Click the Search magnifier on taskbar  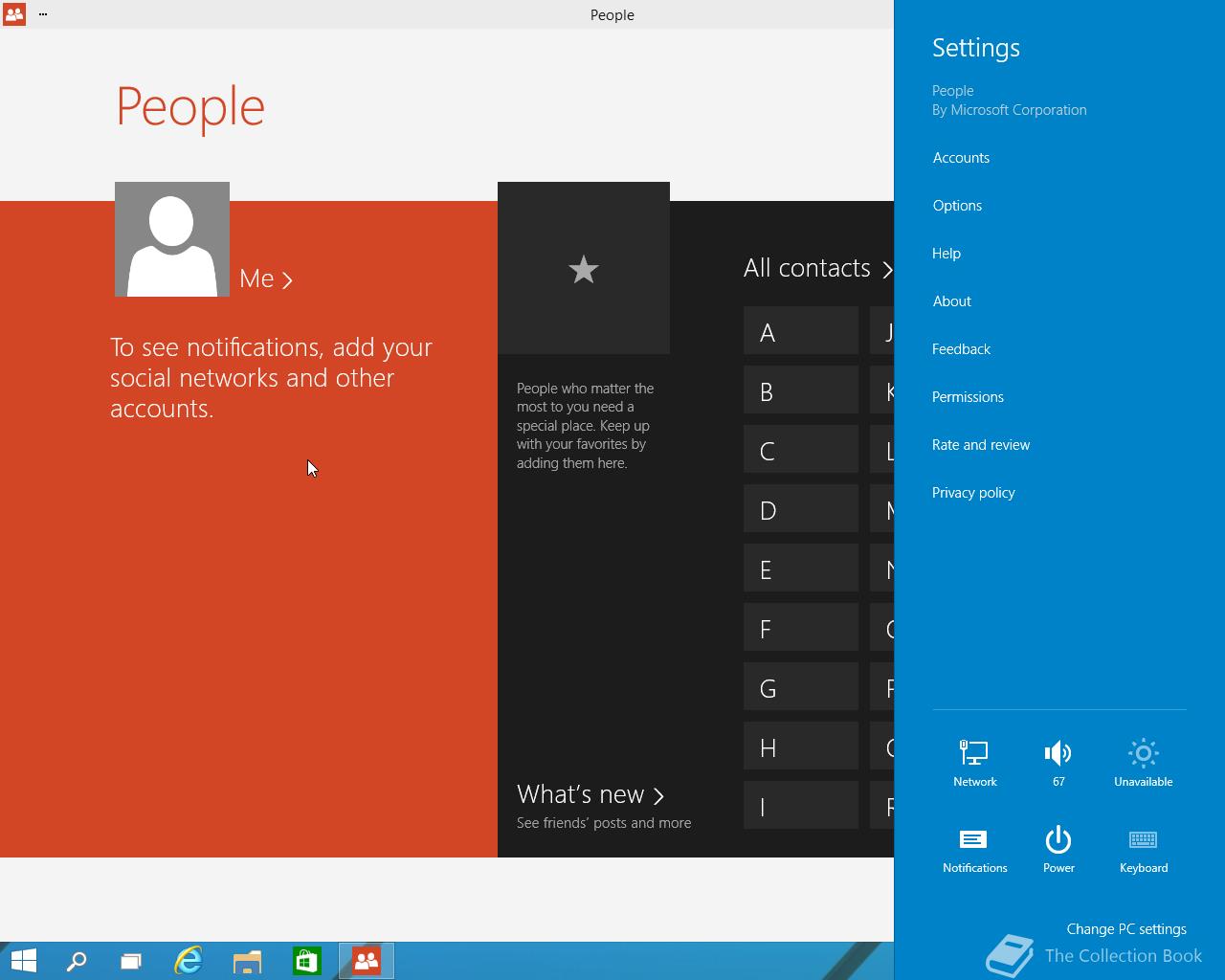(76, 961)
